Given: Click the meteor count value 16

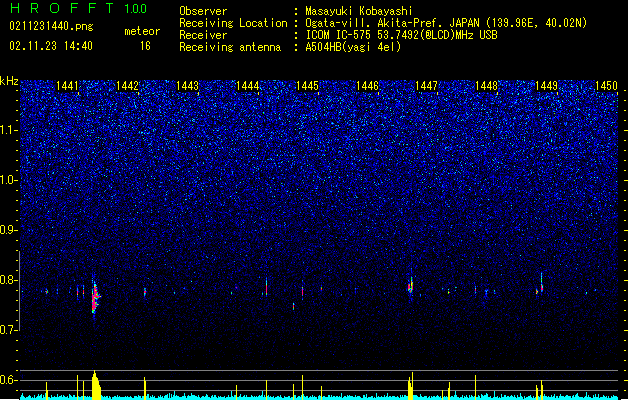Looking at the screenshot, I should click(x=145, y=46).
